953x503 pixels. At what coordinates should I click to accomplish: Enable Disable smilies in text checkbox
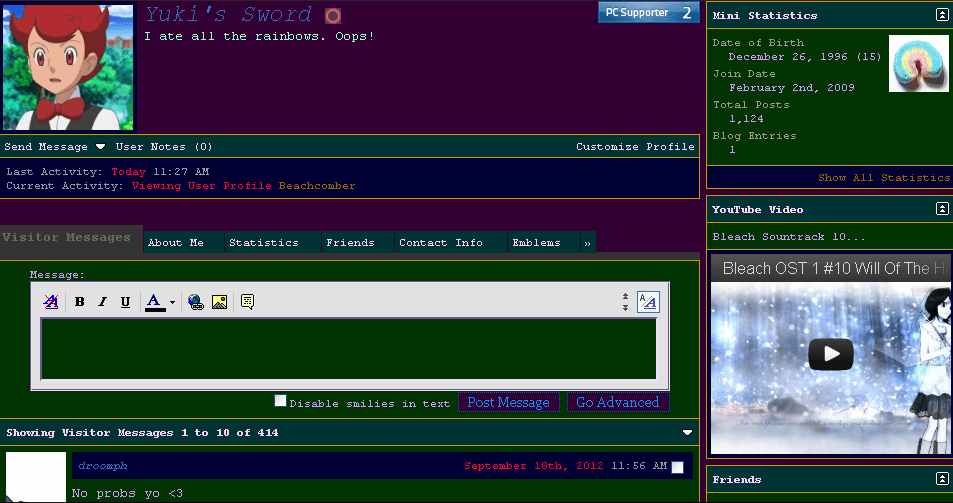click(x=280, y=400)
